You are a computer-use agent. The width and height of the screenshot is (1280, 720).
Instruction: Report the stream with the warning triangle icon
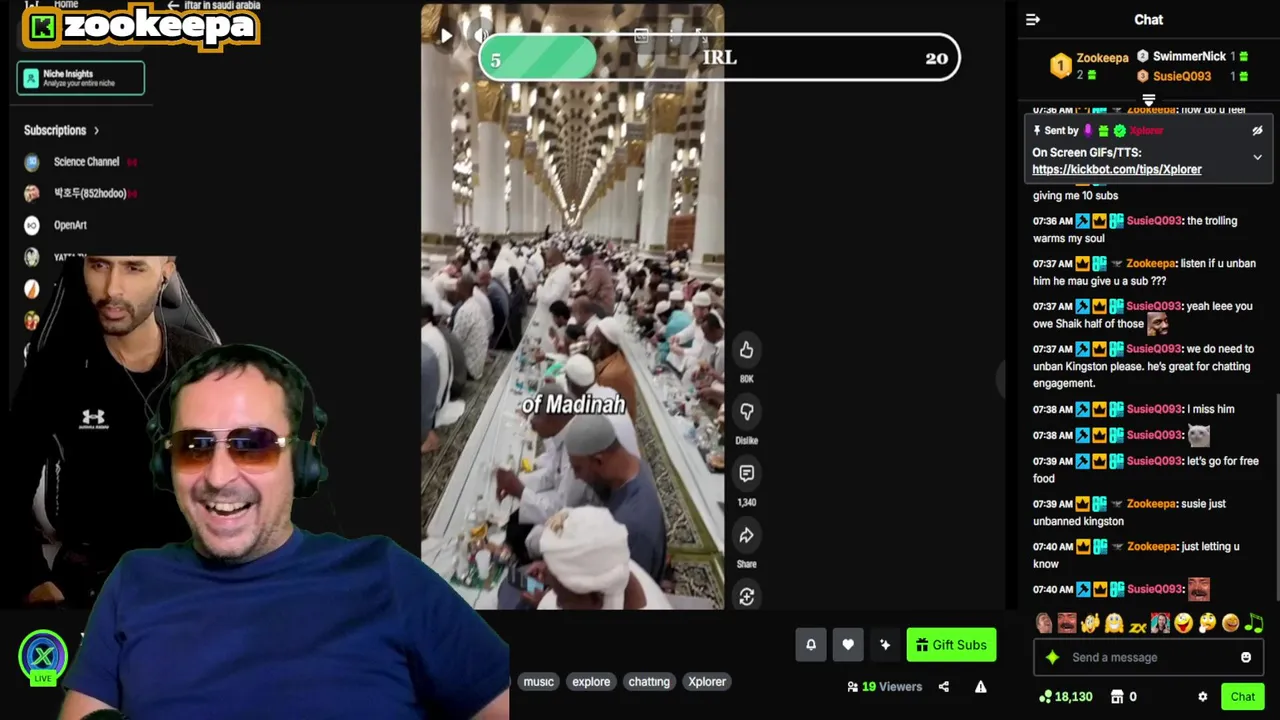pos(981,687)
